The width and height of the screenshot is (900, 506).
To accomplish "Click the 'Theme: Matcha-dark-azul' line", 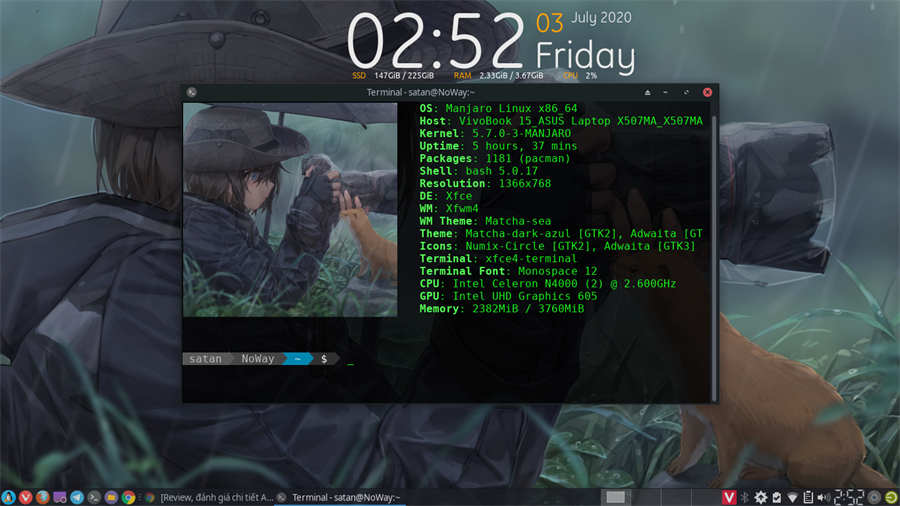I will (x=561, y=234).
